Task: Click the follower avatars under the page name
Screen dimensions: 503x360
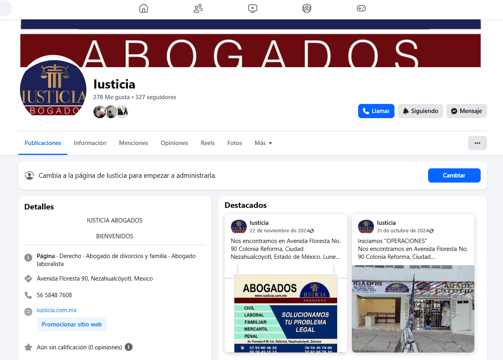Action: pos(111,111)
